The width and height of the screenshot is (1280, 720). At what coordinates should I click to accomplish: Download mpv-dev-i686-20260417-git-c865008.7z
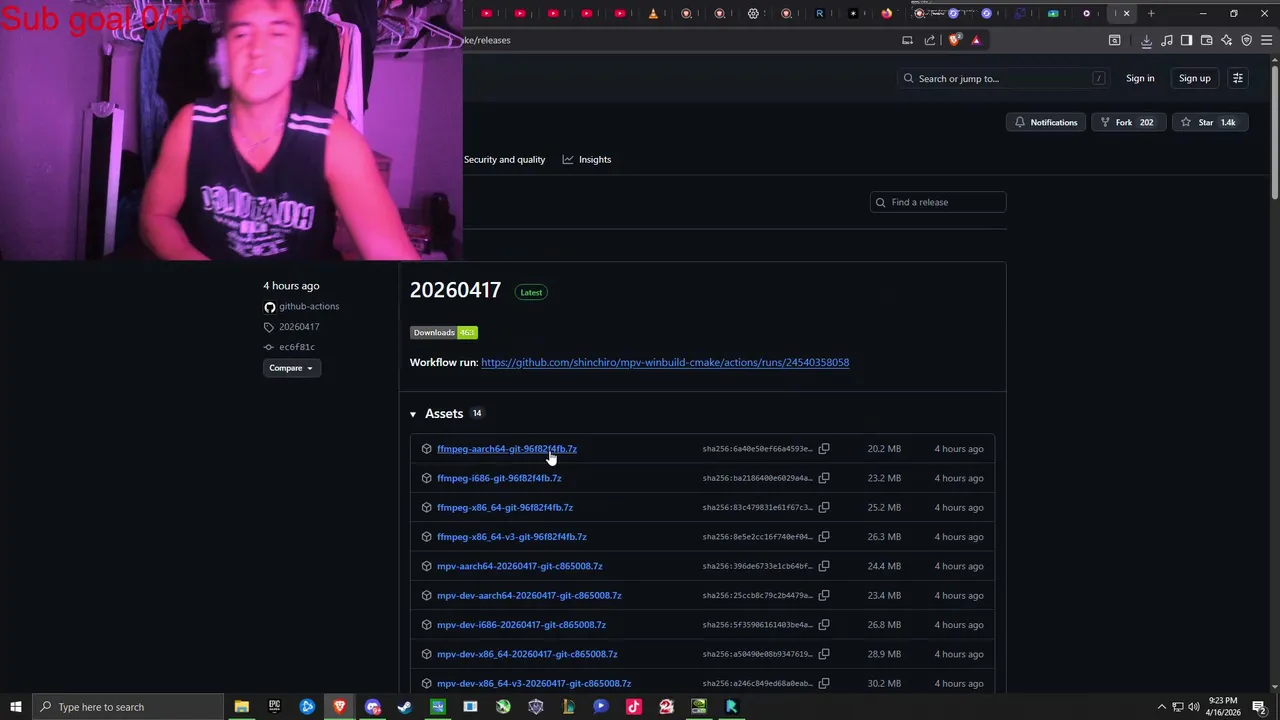pyautogui.click(x=521, y=625)
